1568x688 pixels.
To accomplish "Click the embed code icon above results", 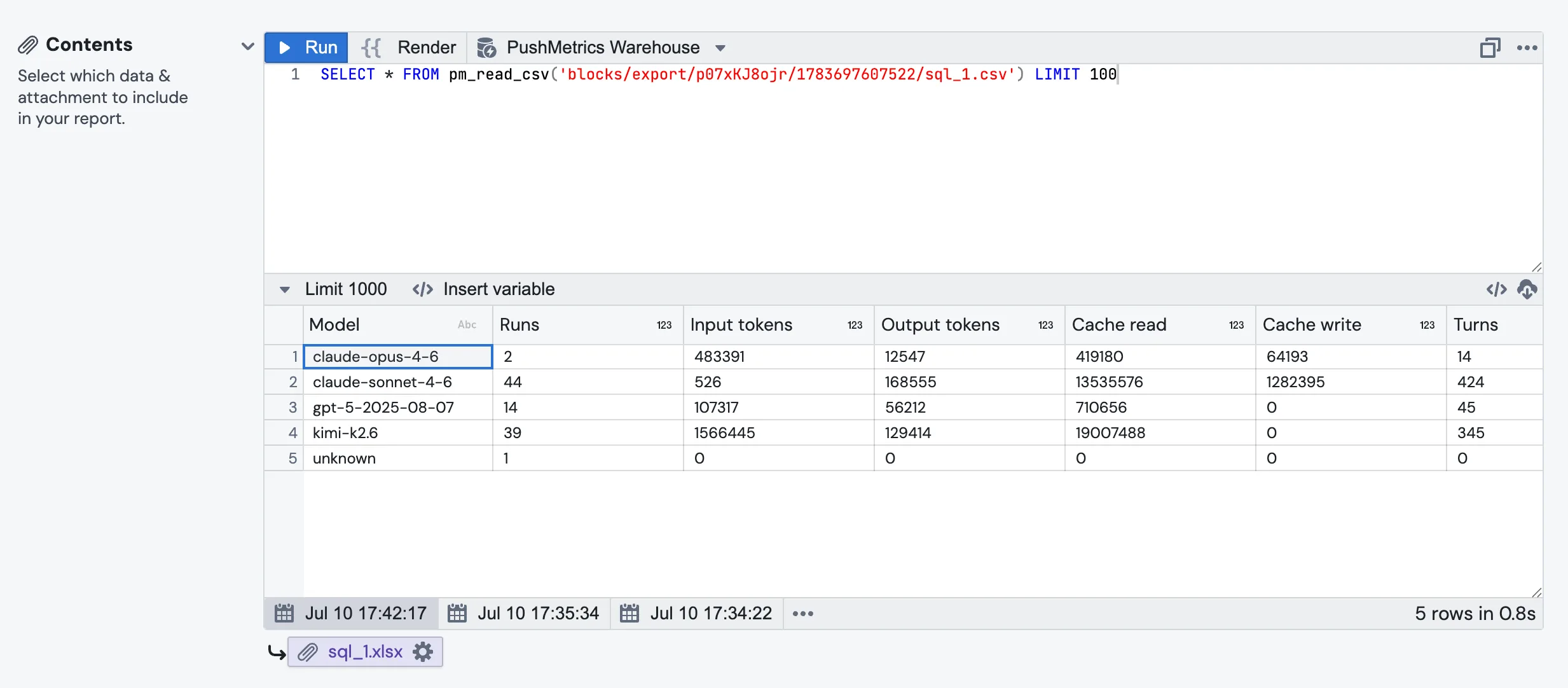I will click(x=1496, y=289).
